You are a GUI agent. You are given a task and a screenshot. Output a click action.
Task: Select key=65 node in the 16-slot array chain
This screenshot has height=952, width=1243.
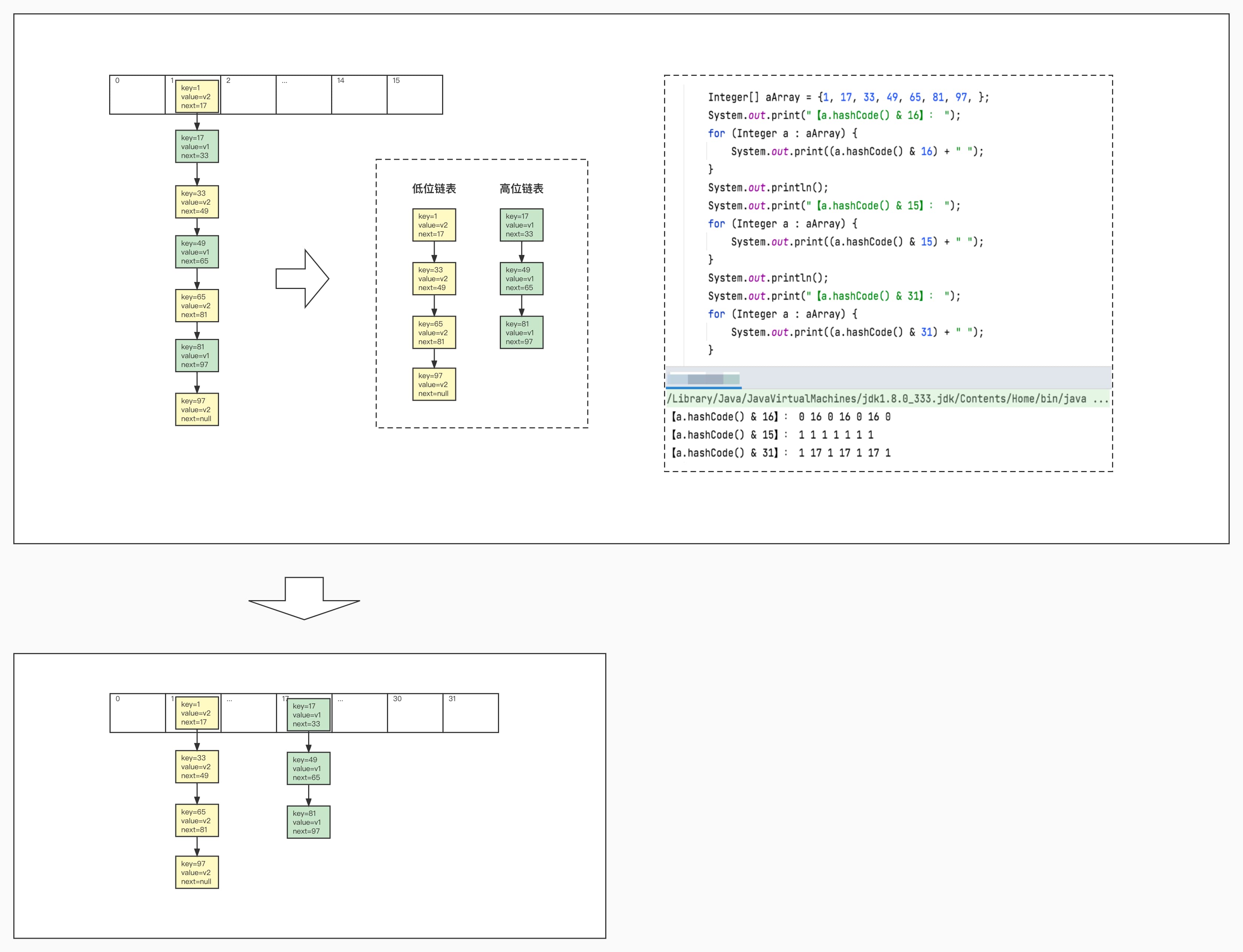pos(196,306)
